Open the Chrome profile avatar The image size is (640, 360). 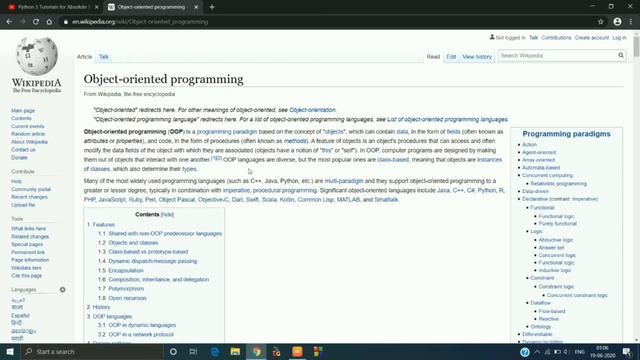point(617,22)
